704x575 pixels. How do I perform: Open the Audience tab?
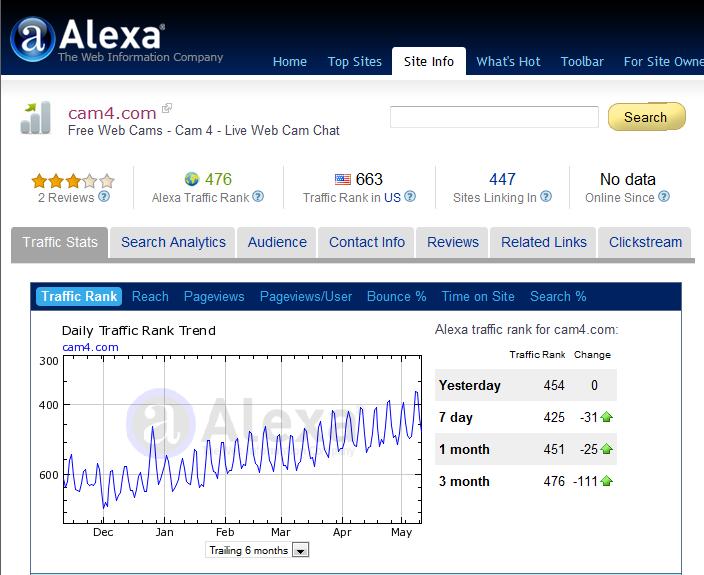277,242
